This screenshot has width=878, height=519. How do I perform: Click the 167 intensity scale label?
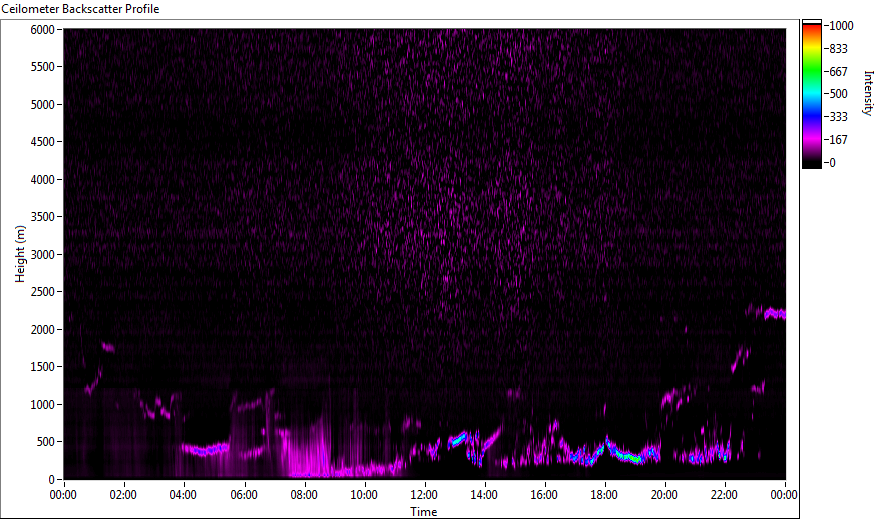tap(838, 140)
